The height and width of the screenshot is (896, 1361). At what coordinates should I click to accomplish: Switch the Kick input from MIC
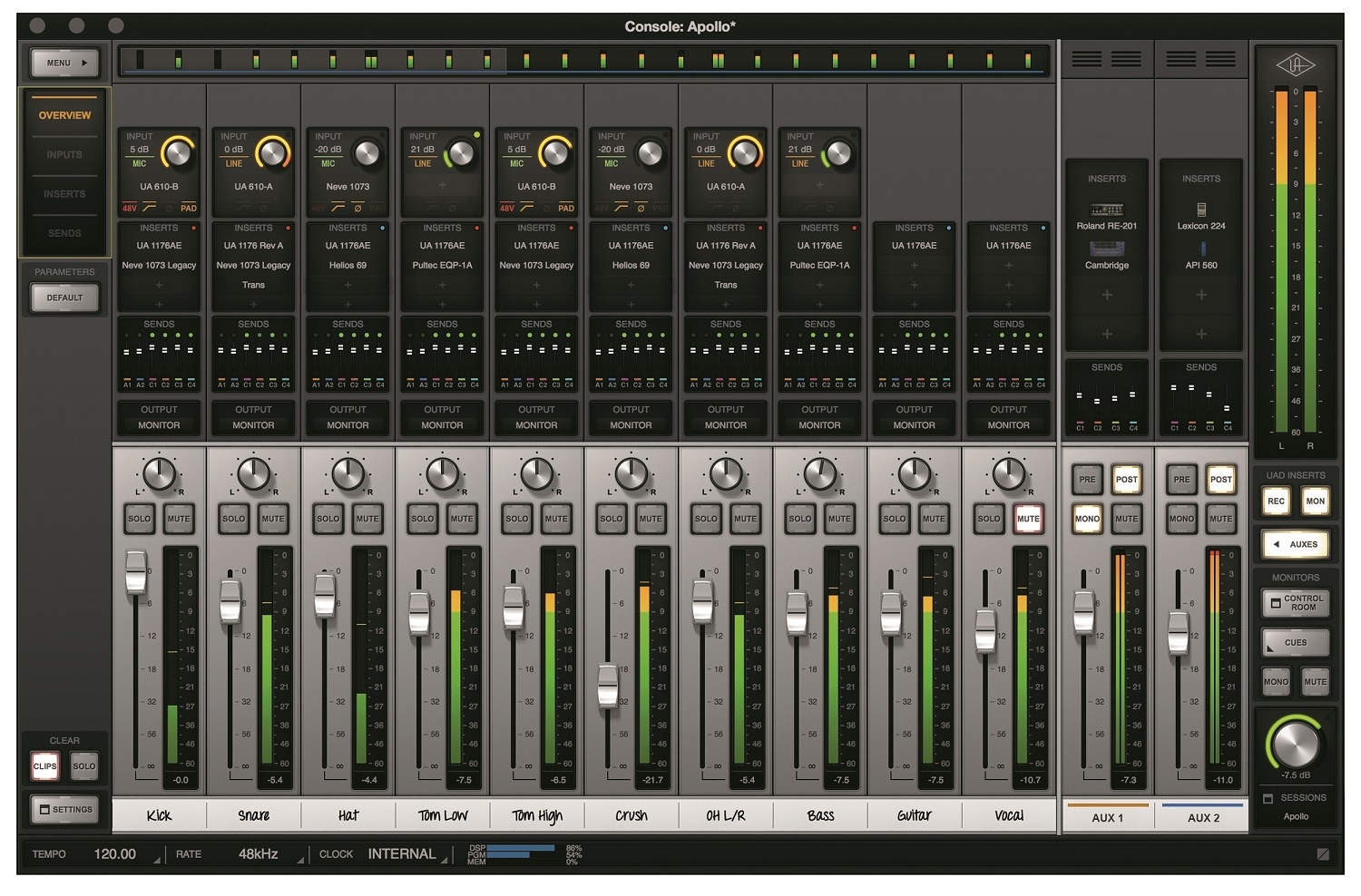click(x=139, y=164)
